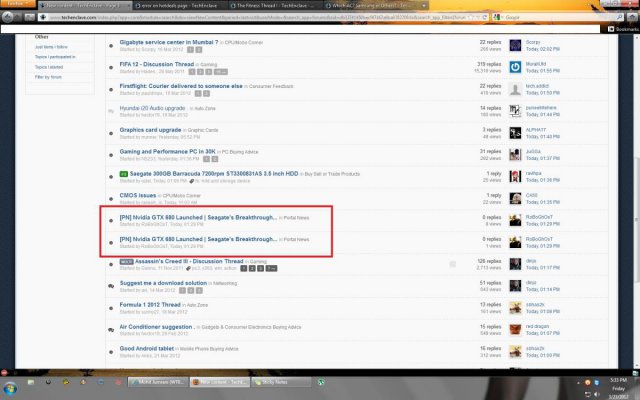Click the replied icon beside Suggest me a download solution

pyautogui.click(x=111, y=287)
